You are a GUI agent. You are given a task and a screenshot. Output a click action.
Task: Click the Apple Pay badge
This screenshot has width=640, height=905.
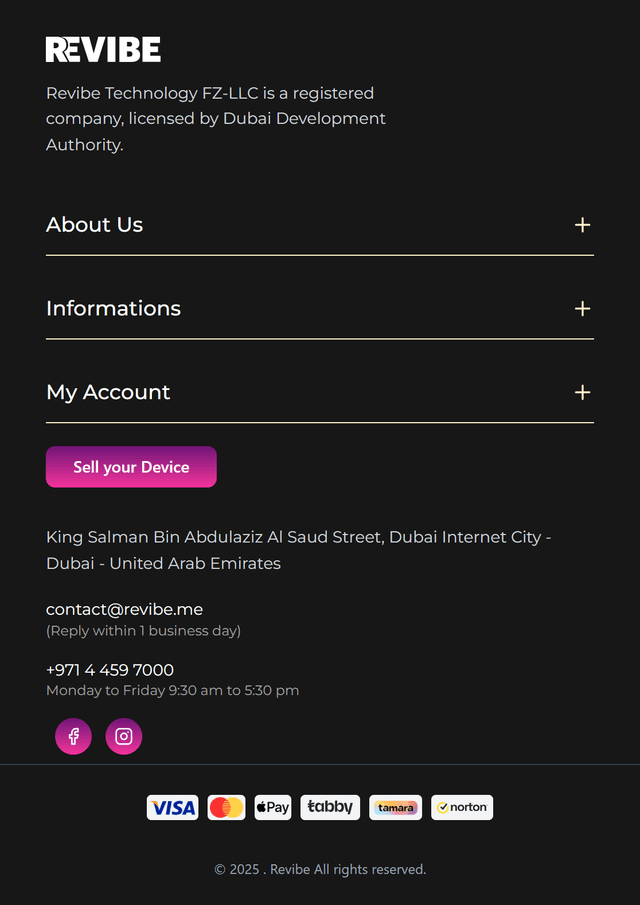point(273,808)
